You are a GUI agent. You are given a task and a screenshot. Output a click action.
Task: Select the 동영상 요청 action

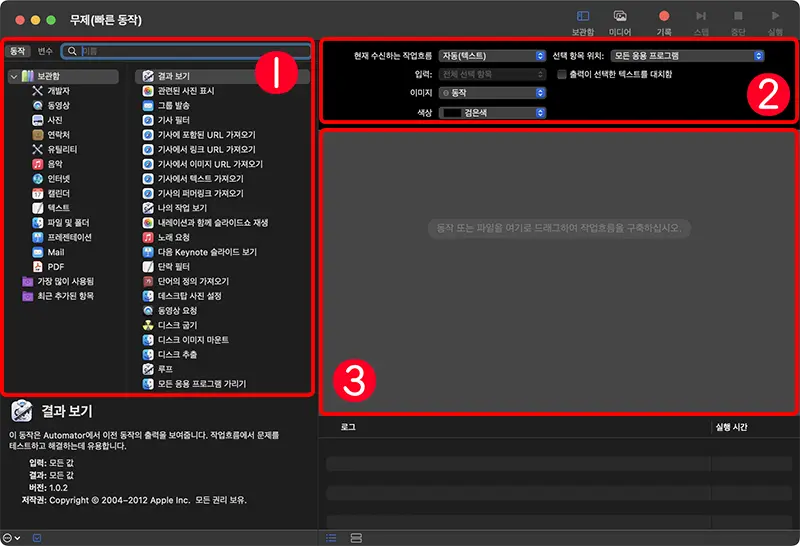click(169, 311)
